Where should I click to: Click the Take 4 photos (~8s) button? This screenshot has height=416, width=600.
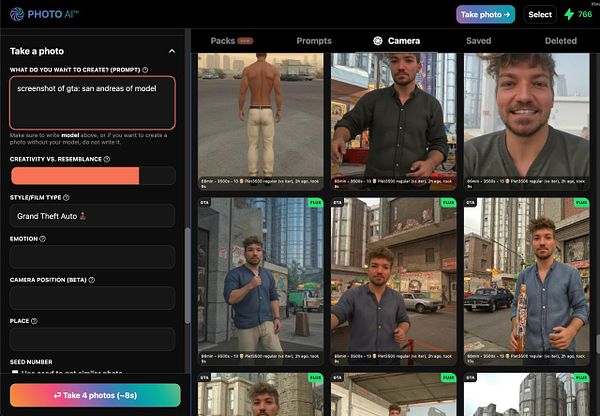[x=95, y=395]
